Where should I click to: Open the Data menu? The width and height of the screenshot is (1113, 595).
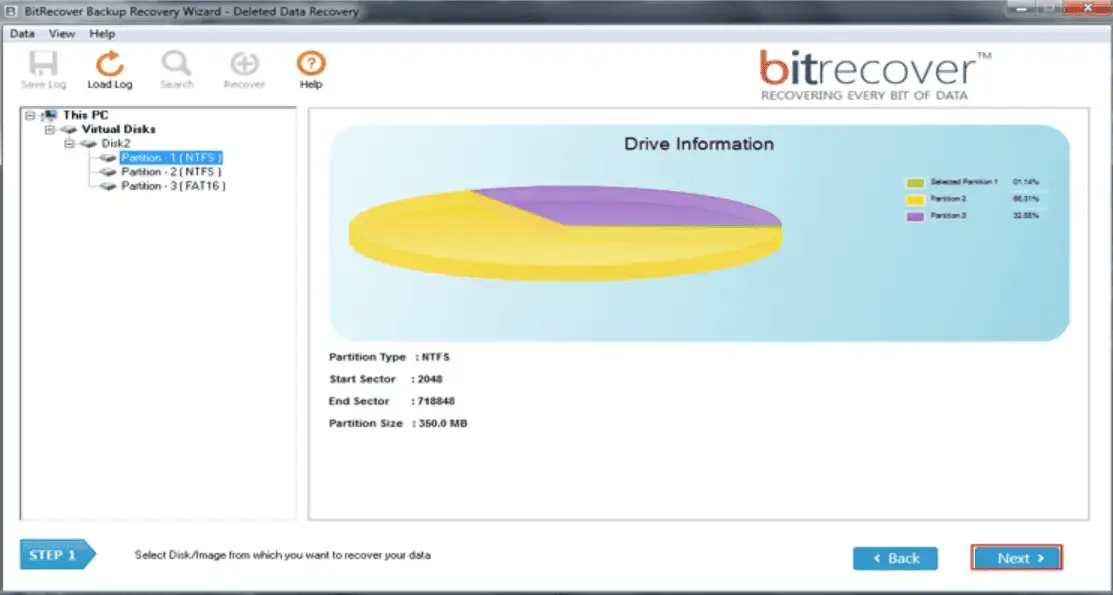[22, 33]
